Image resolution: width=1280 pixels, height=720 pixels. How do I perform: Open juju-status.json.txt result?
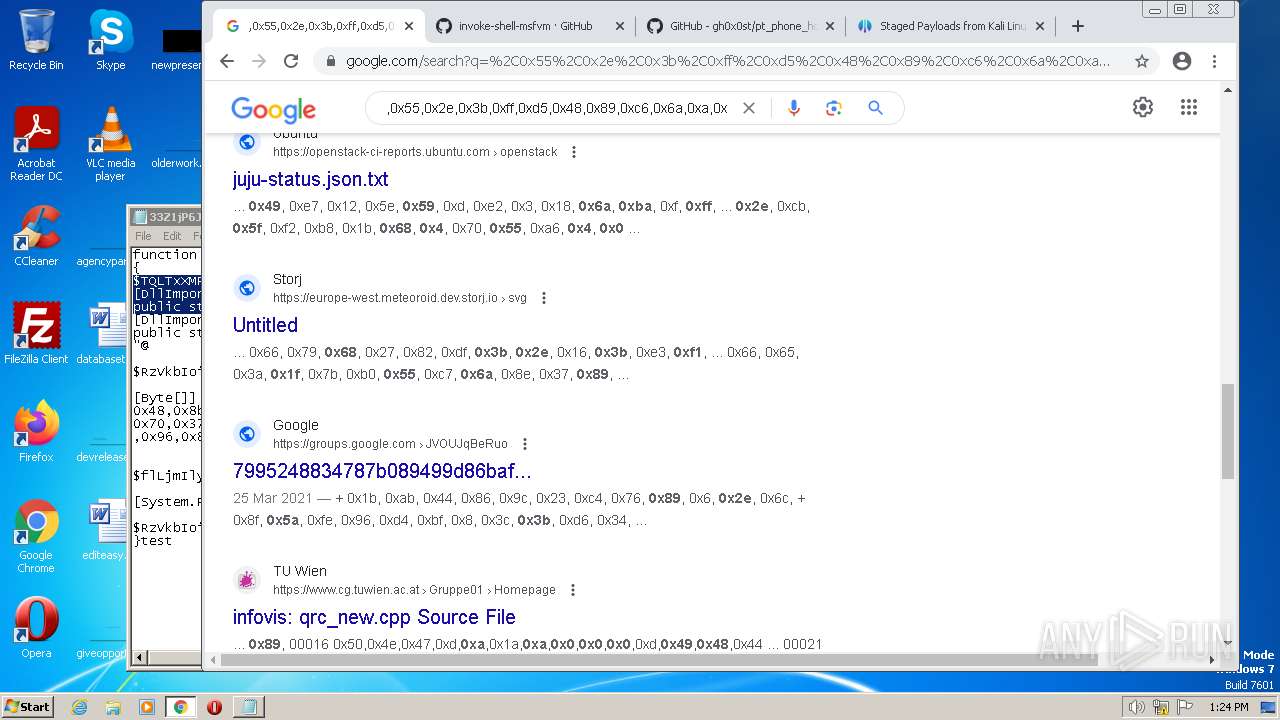coord(310,179)
